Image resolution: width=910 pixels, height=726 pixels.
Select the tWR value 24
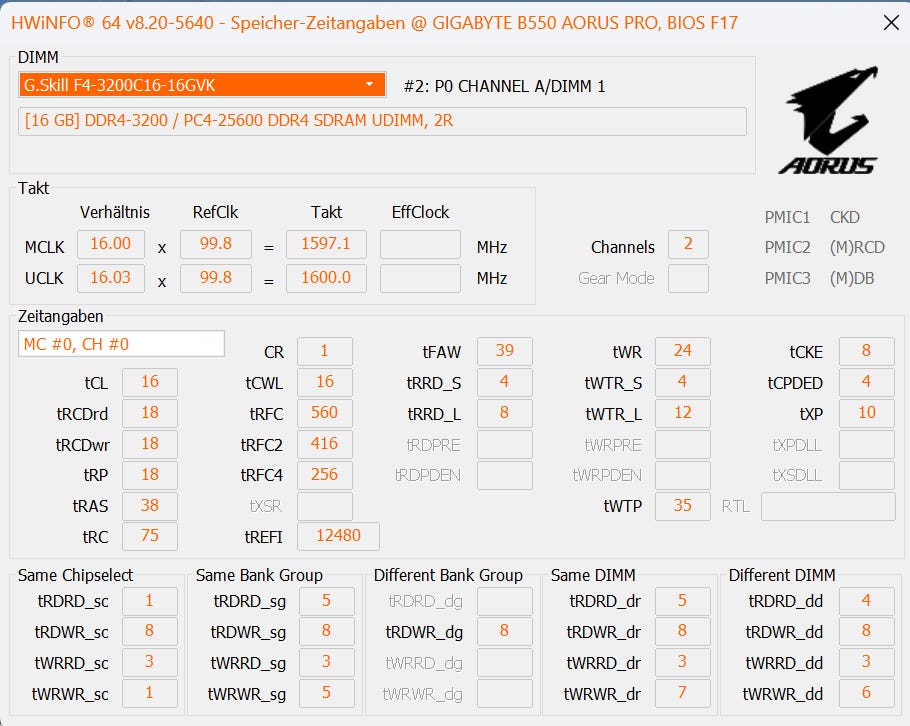pos(682,351)
